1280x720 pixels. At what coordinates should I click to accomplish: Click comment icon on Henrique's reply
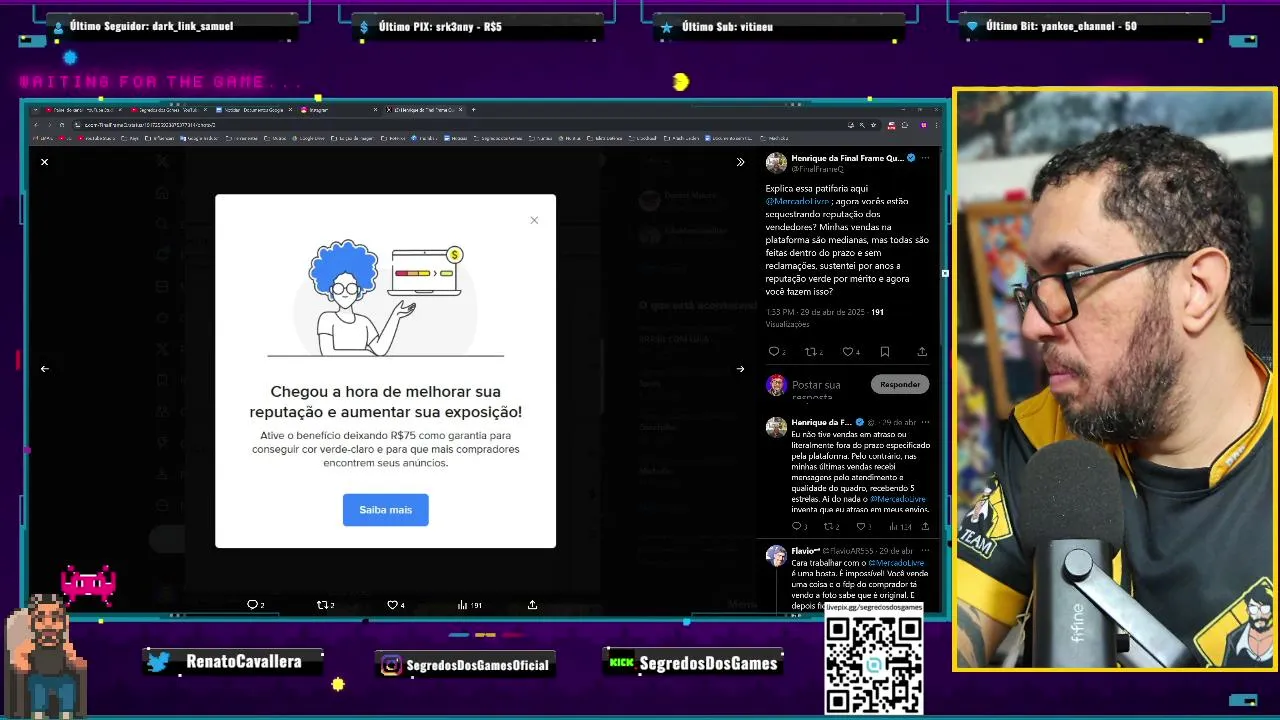[797, 526]
